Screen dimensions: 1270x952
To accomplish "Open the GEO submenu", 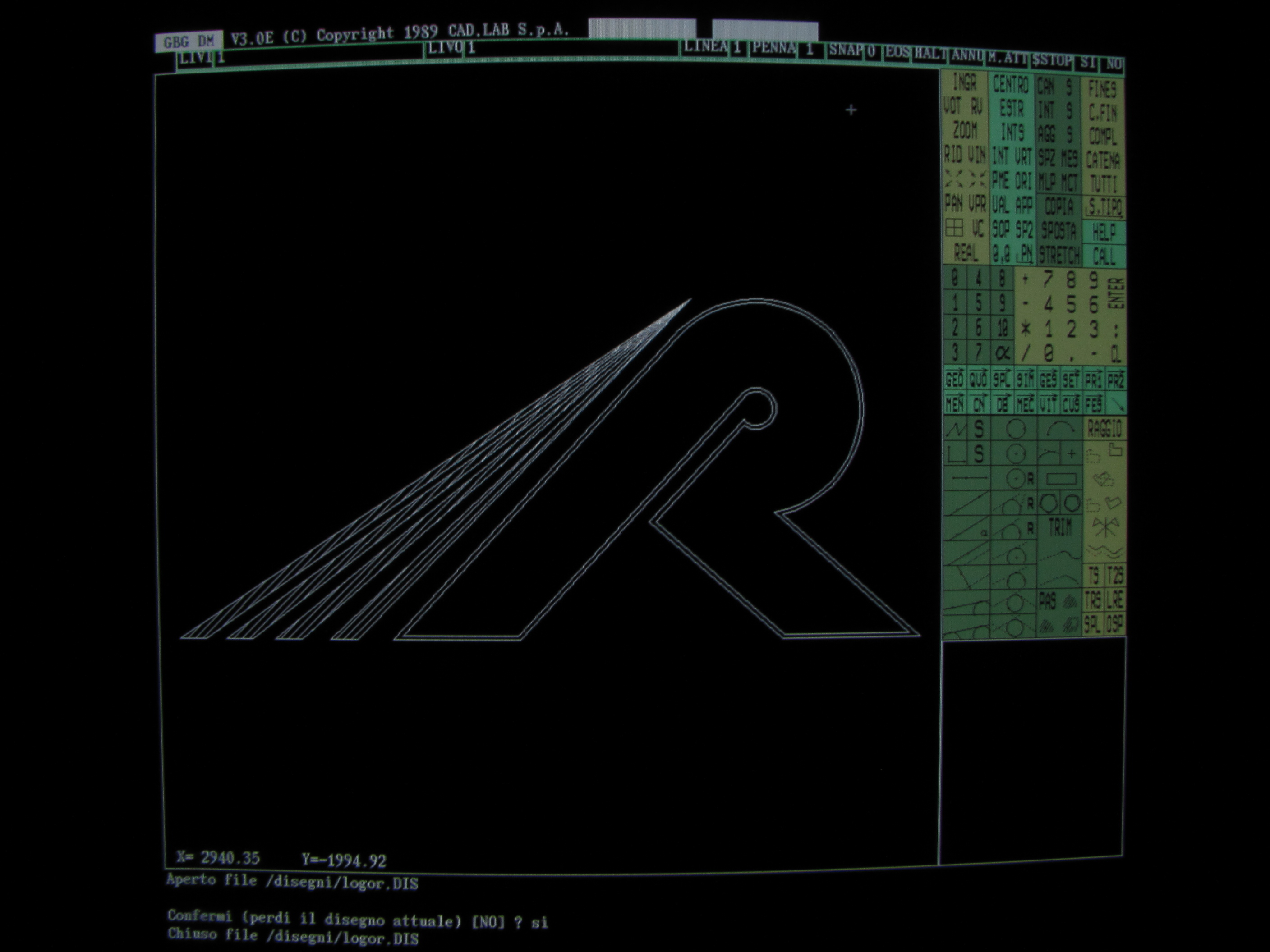I will pos(955,379).
